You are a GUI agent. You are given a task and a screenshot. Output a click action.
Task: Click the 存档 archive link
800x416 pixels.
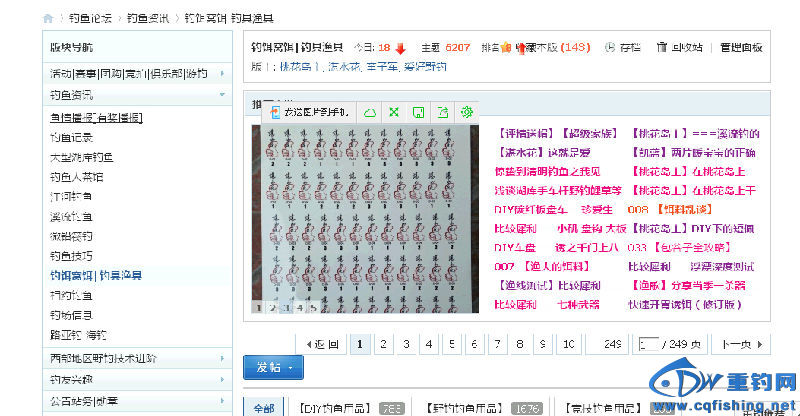pyautogui.click(x=630, y=47)
